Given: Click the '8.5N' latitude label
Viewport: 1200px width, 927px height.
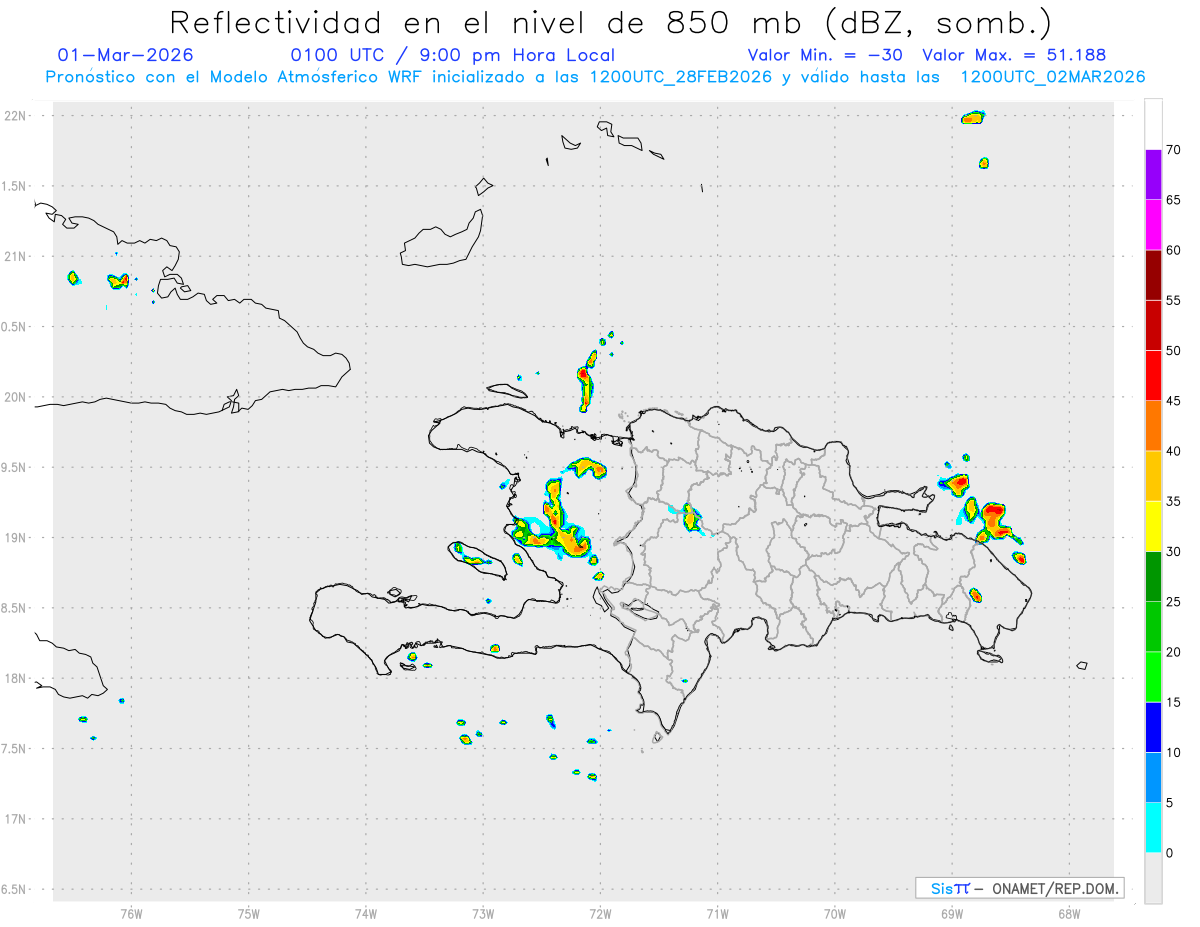Looking at the screenshot, I should coord(15,608).
